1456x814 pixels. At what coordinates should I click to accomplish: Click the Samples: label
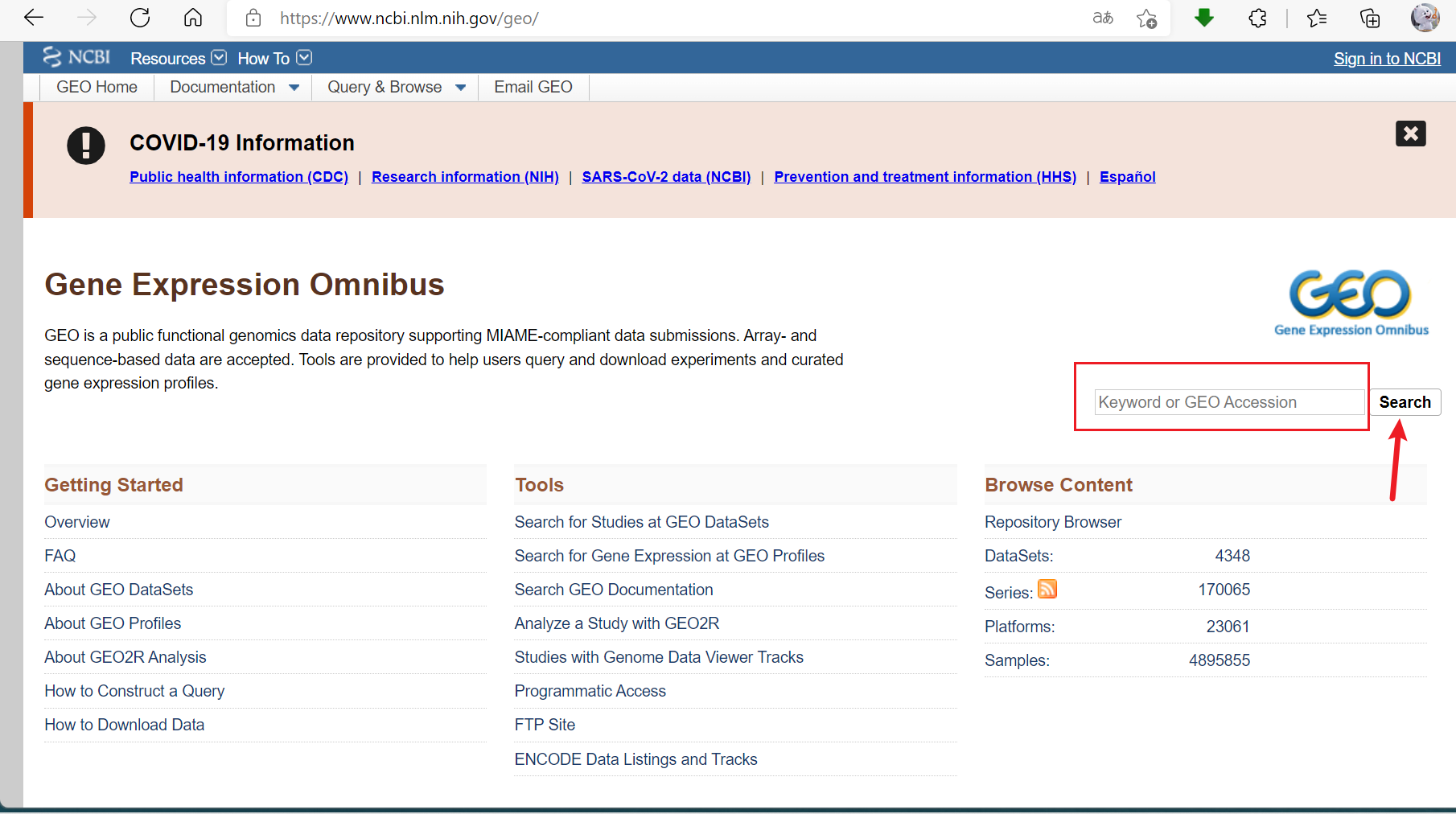pos(1018,660)
